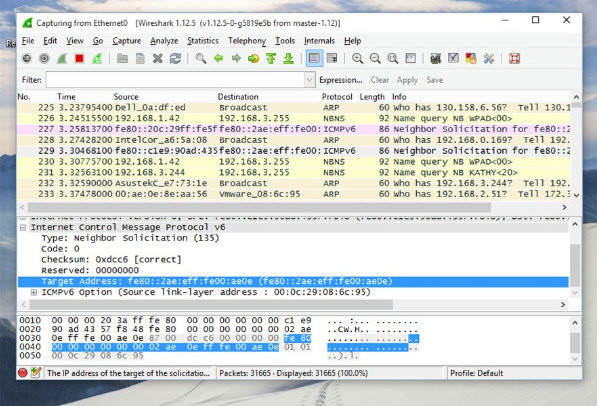Image resolution: width=597 pixels, height=406 pixels.
Task: Select packet 231 NBNS KATHY query row
Action: (294, 173)
